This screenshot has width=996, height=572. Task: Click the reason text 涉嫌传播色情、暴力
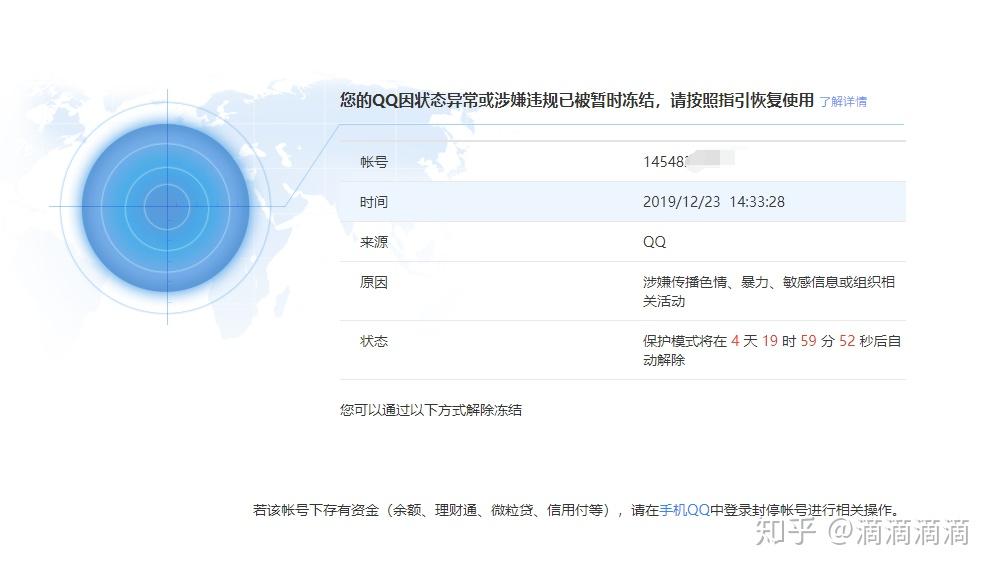coord(706,282)
